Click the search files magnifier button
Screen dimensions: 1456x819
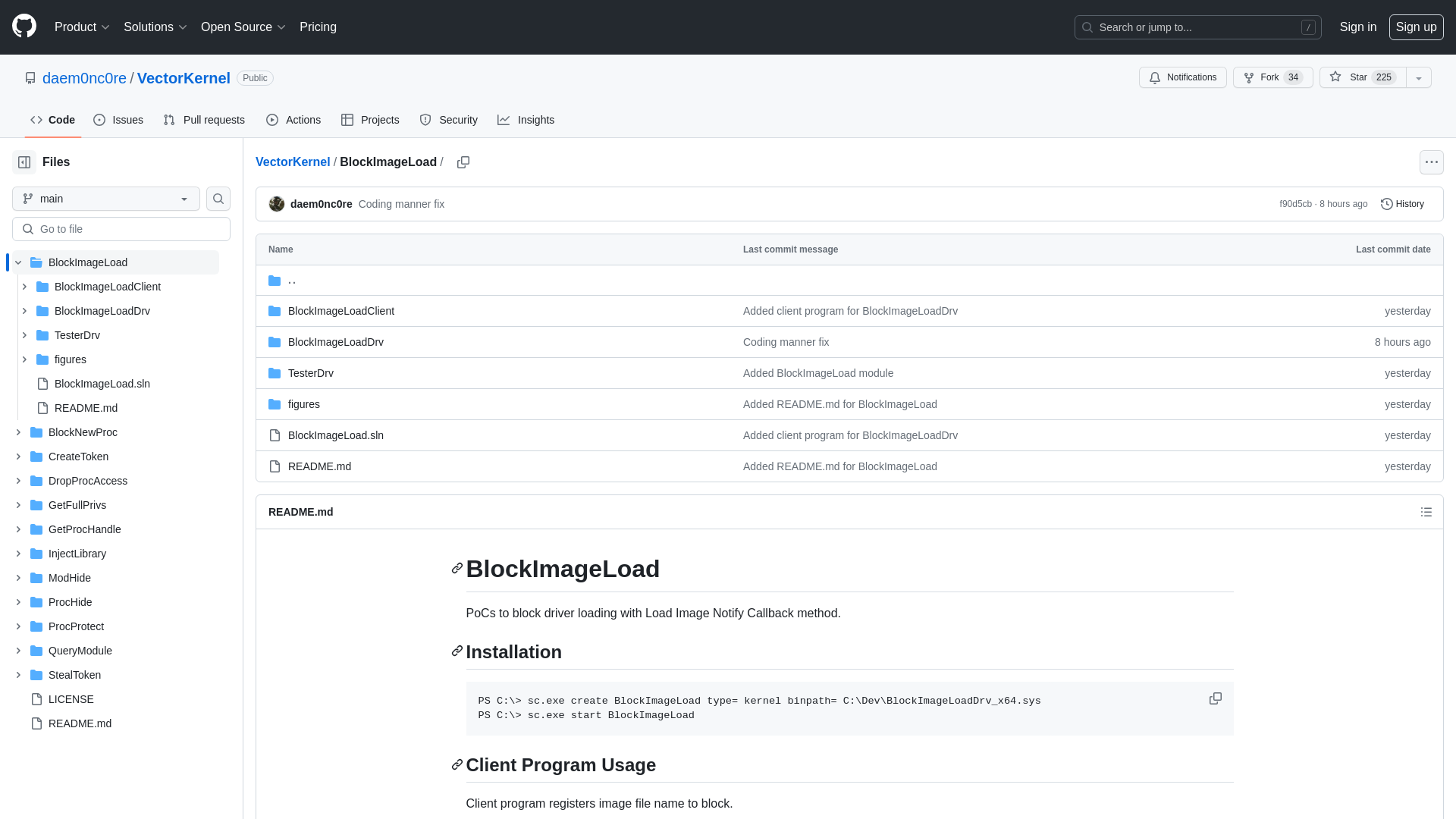coord(218,199)
